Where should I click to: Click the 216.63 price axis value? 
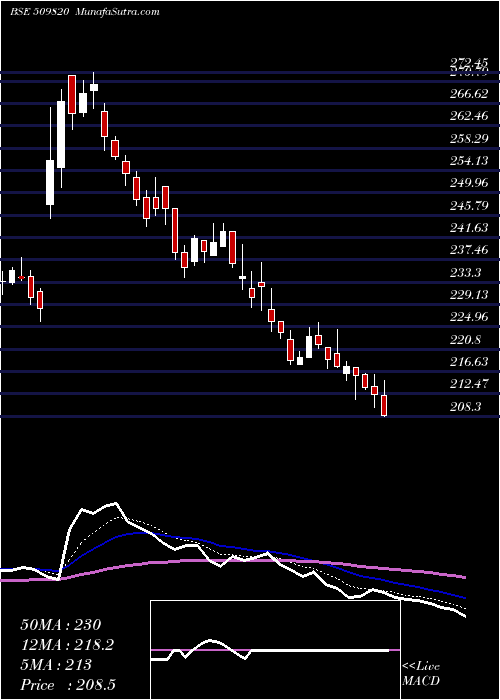[469, 362]
